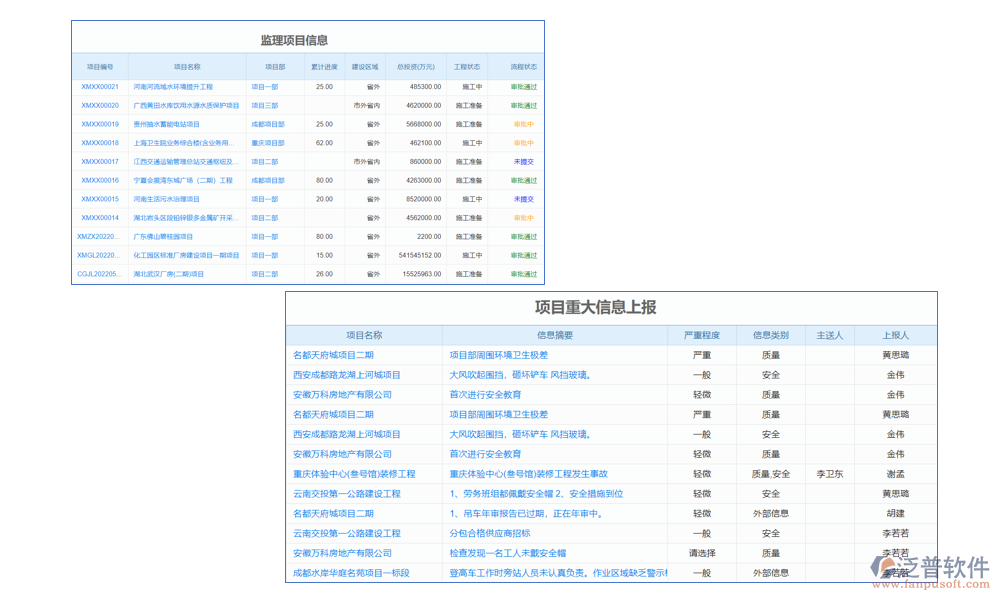
Task: Select the 项目三部 department link
Action: click(x=265, y=105)
